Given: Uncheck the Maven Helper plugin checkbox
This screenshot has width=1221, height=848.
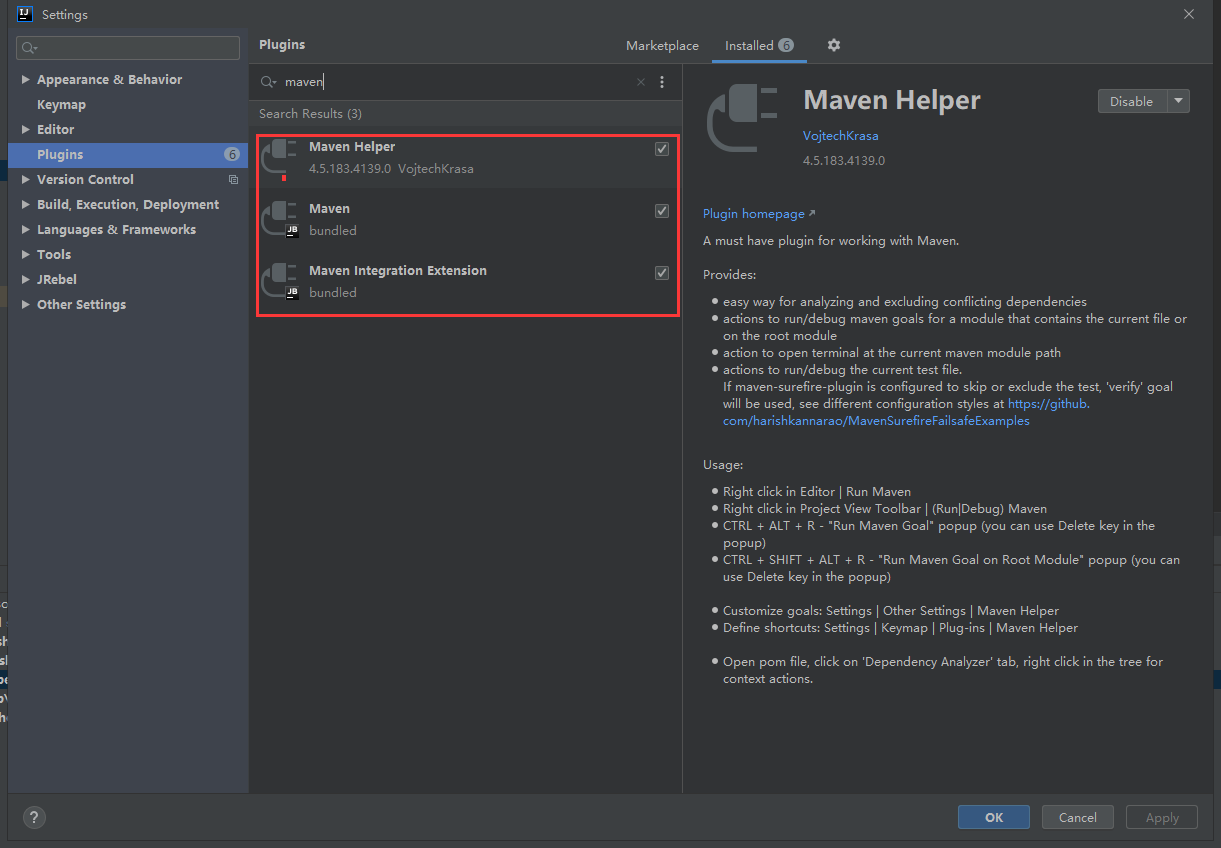Looking at the screenshot, I should point(662,148).
